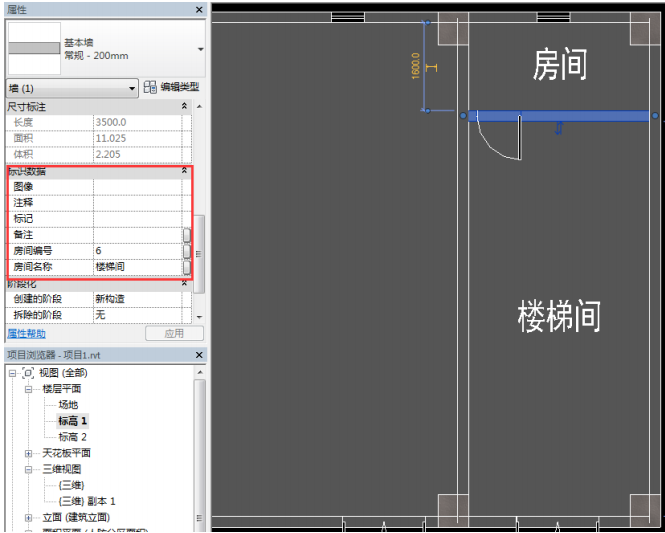The width and height of the screenshot is (665, 533).
Task: Select the 房间名称 value 楼梯间
Action: coord(137,267)
